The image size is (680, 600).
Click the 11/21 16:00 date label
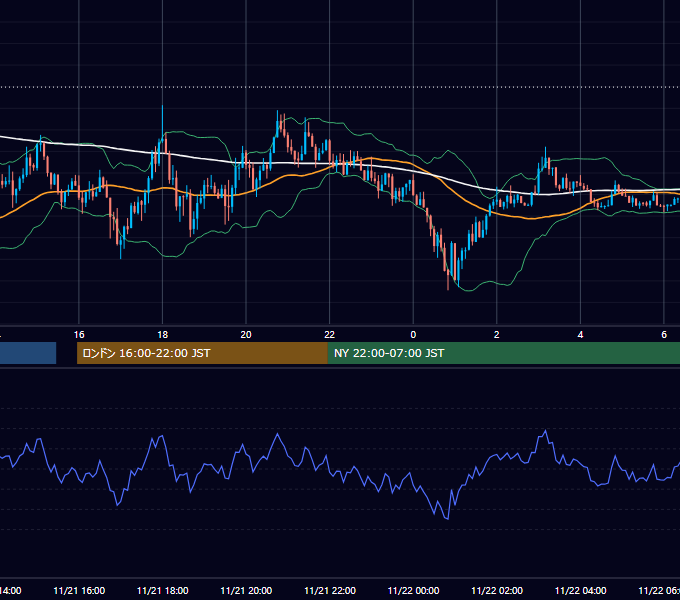click(79, 590)
